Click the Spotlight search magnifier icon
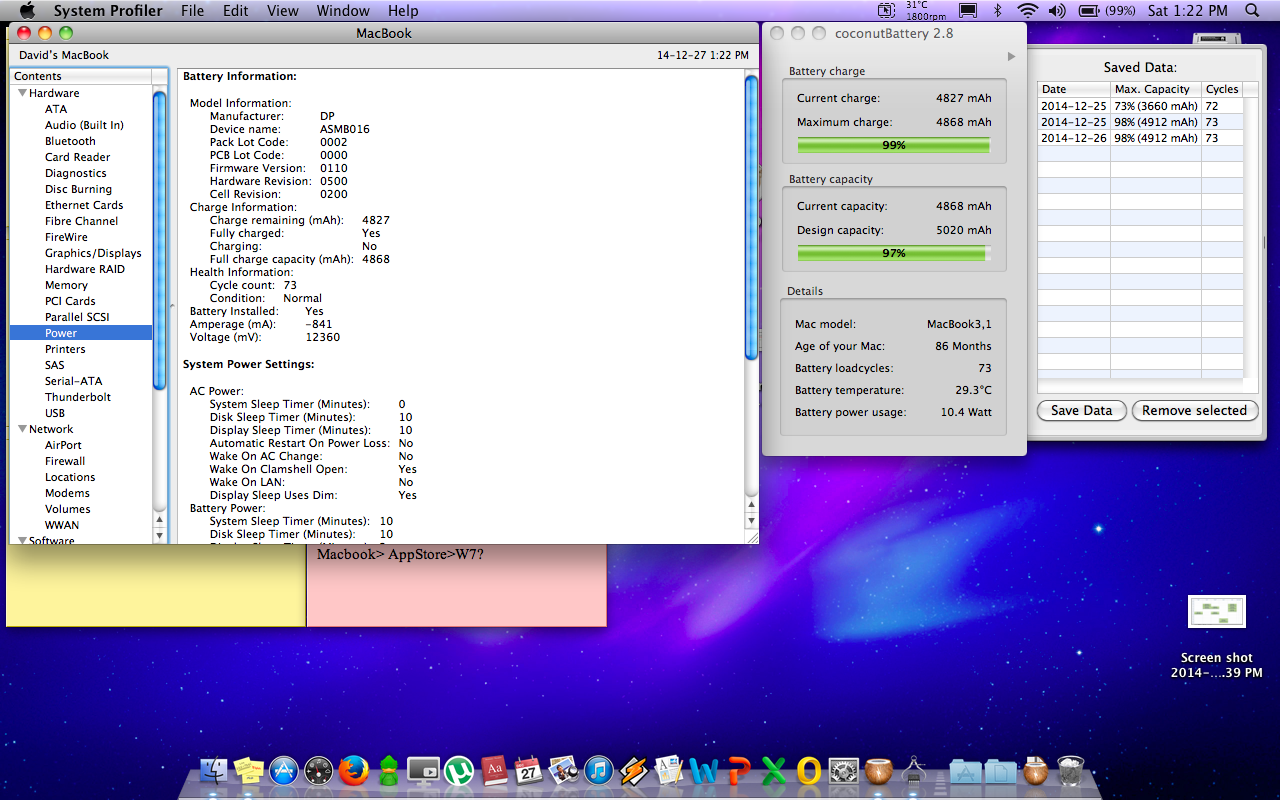This screenshot has width=1280, height=800. click(x=1252, y=11)
